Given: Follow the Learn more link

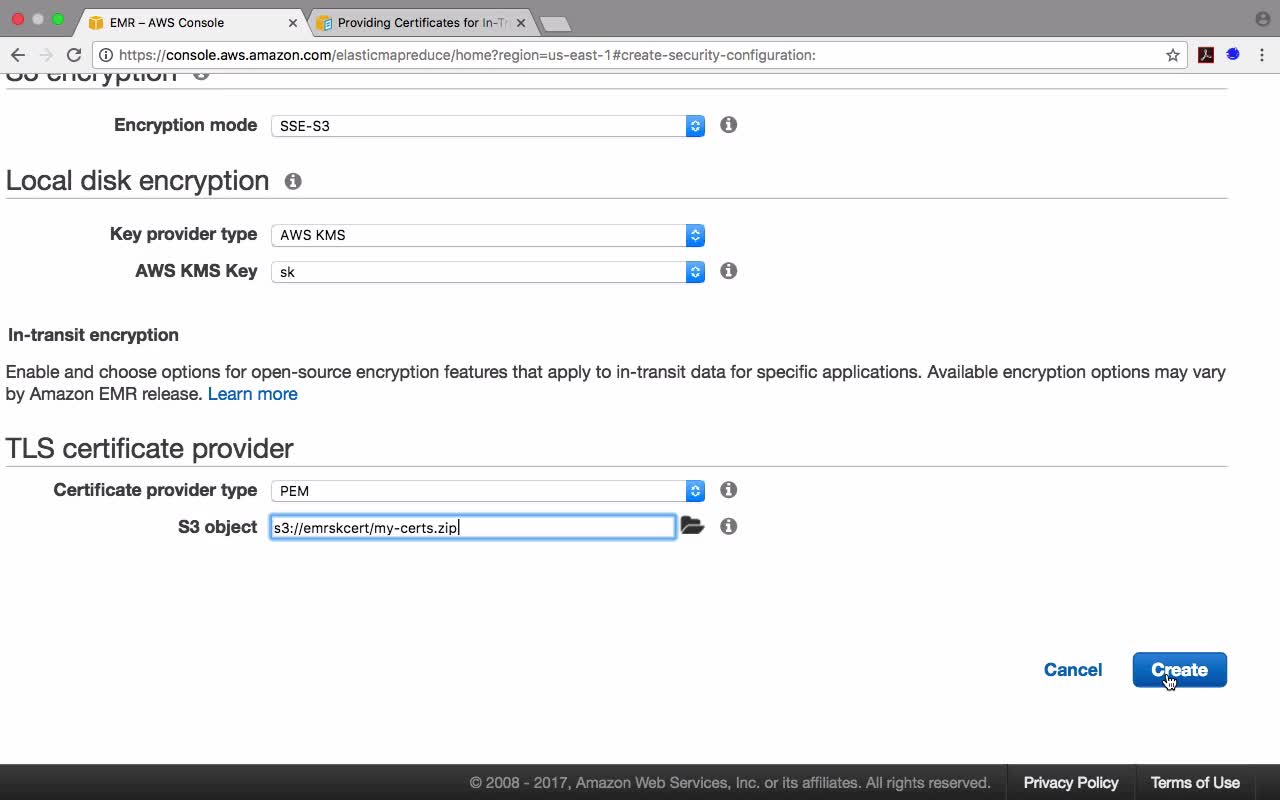Looking at the screenshot, I should coord(253,394).
